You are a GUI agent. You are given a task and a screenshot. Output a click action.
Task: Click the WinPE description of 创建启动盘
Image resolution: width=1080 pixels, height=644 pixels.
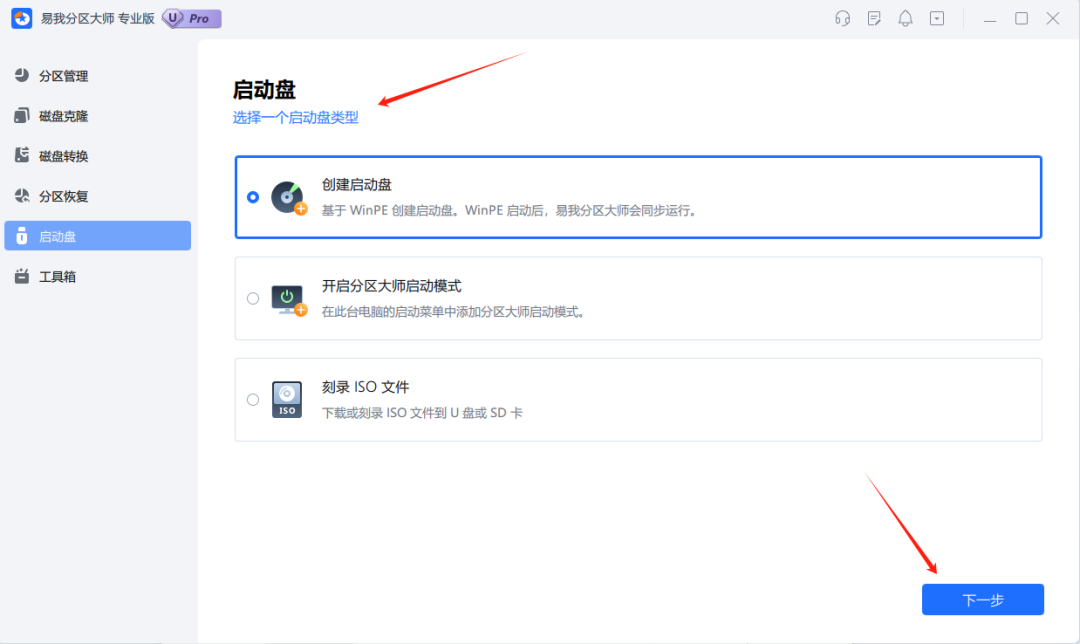click(x=511, y=211)
